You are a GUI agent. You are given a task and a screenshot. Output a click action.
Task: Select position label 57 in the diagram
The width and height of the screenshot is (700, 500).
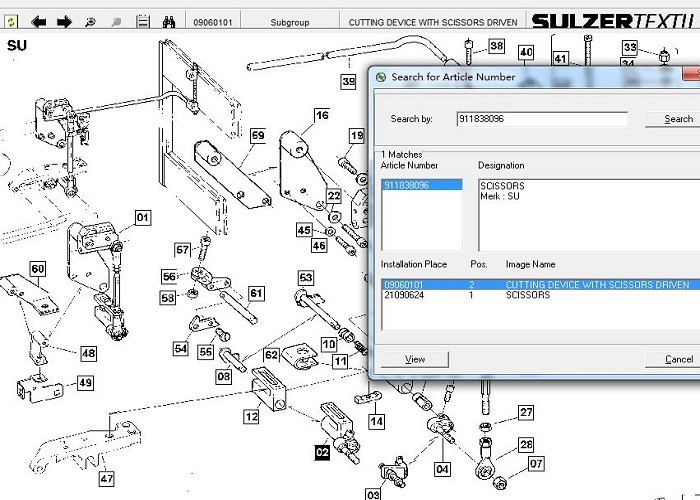tap(183, 250)
